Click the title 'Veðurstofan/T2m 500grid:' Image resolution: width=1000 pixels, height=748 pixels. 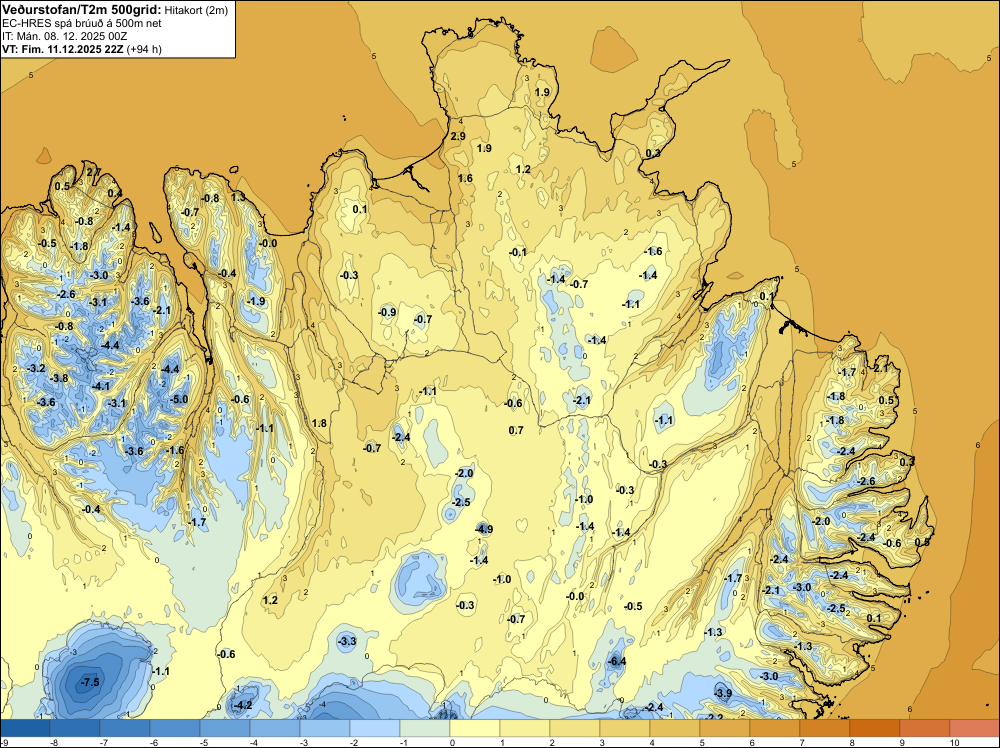click(x=82, y=10)
